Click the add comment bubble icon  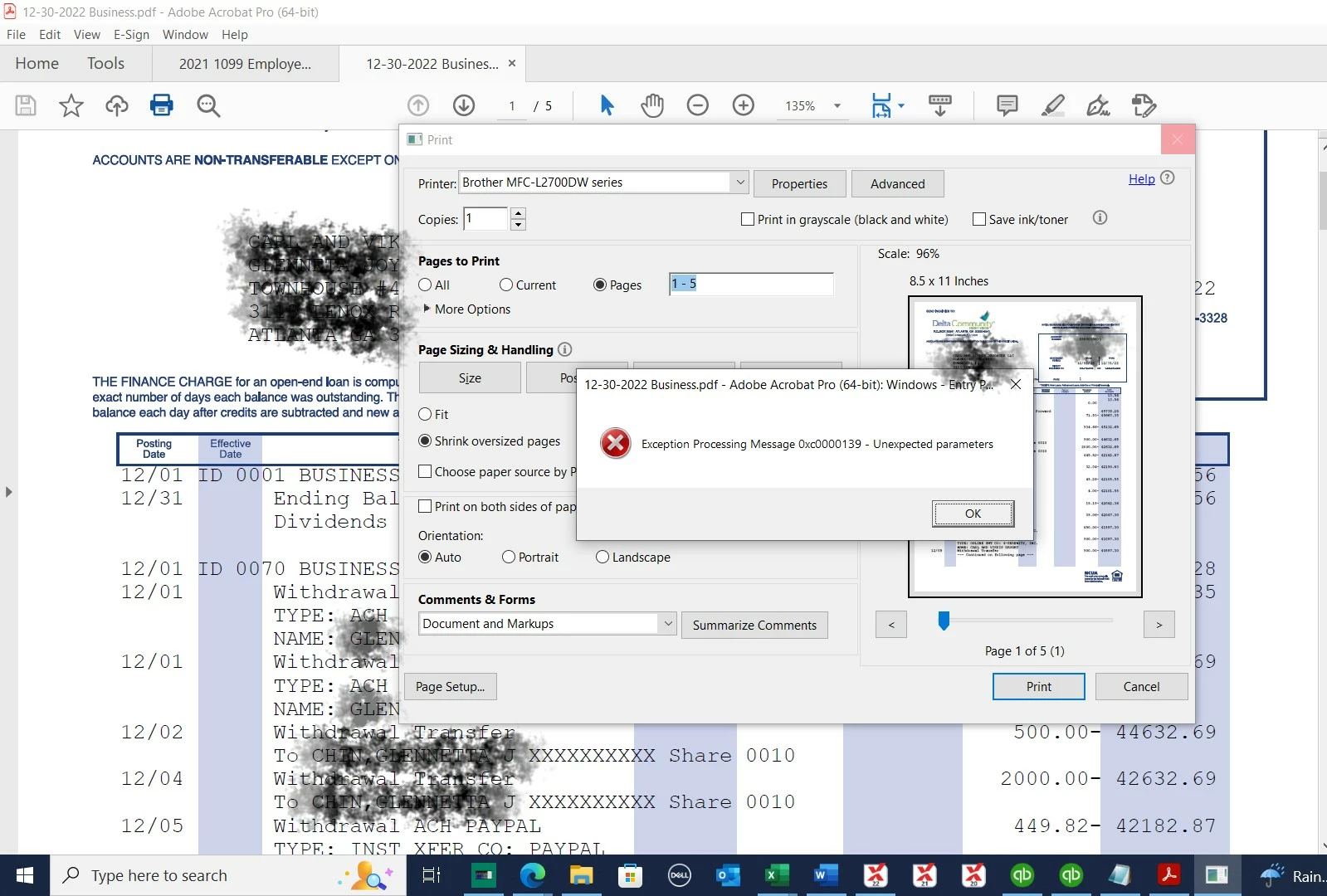(x=1007, y=105)
